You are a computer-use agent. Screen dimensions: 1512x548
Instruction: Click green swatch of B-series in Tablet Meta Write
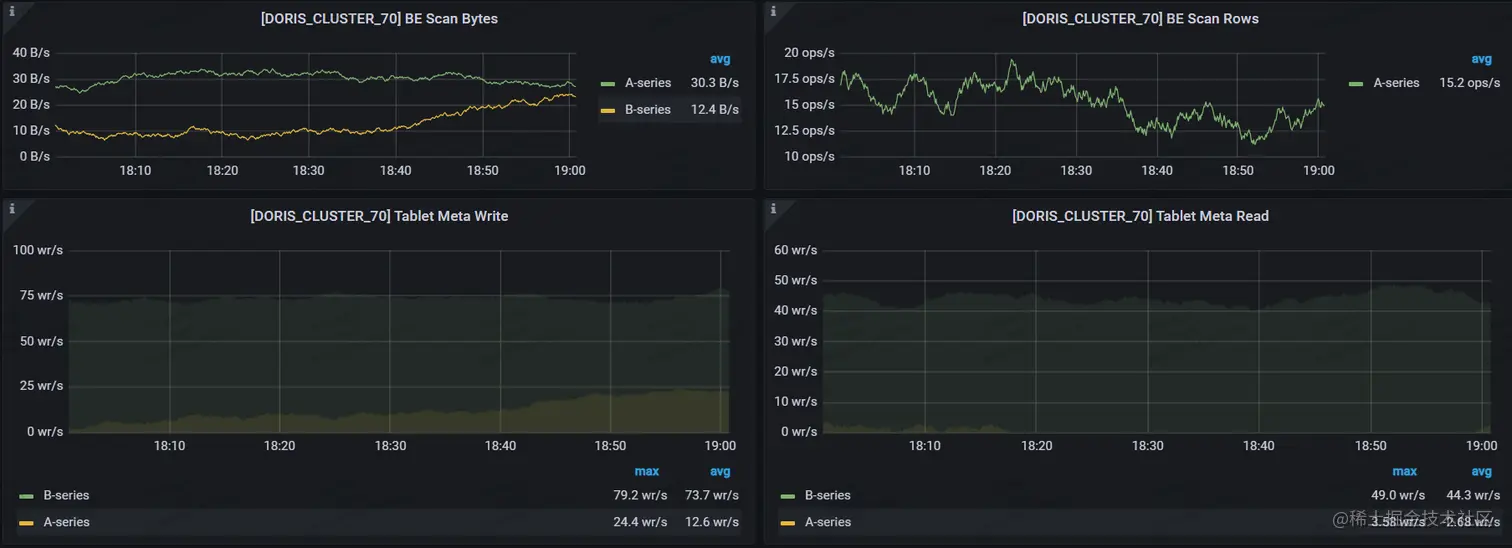click(x=26, y=496)
